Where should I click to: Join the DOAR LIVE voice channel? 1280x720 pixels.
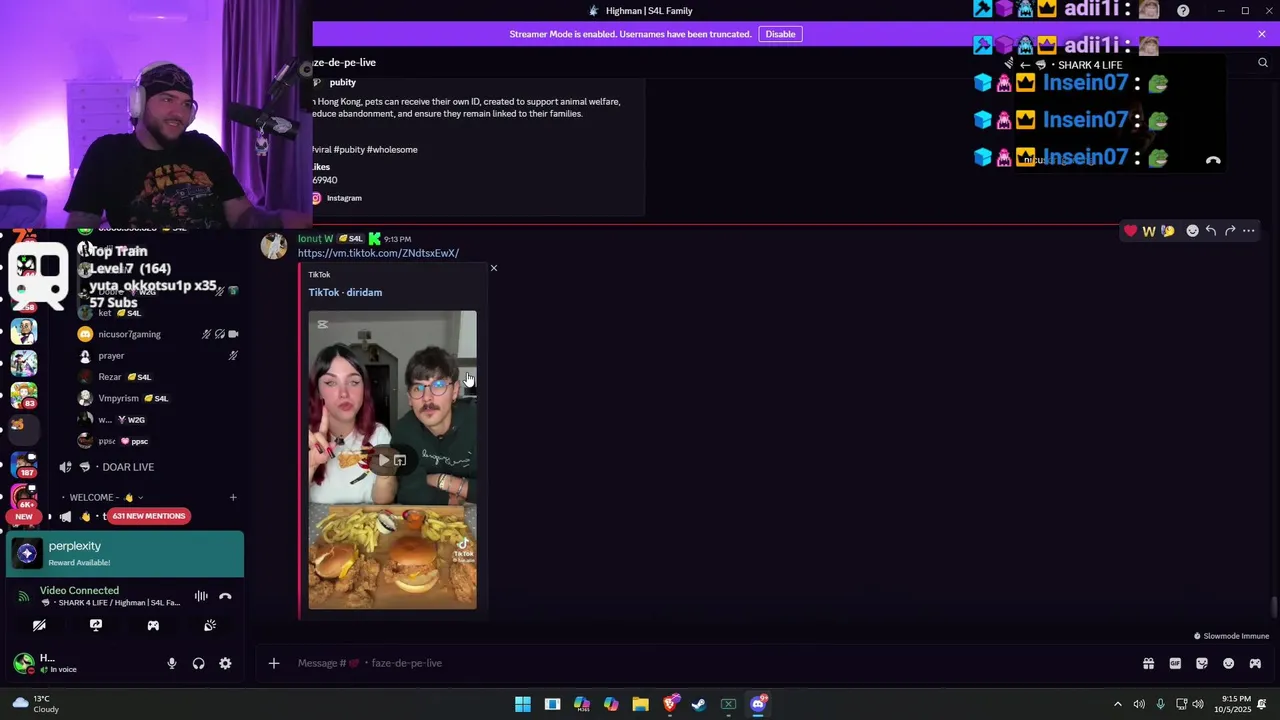tap(128, 467)
